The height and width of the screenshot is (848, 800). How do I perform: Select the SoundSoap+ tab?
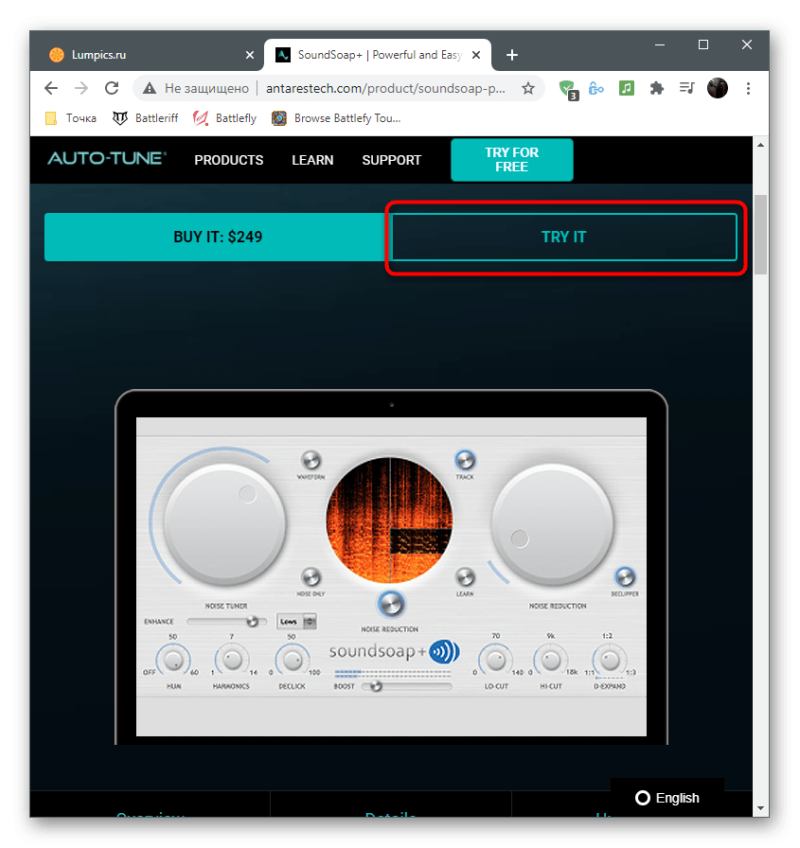378,55
